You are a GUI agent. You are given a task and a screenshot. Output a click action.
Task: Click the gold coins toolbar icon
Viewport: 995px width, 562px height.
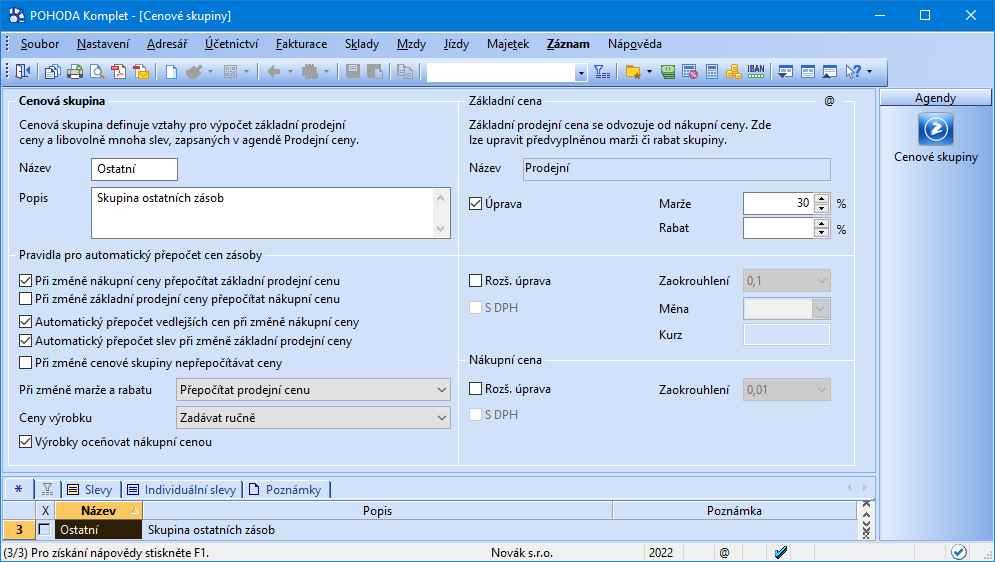tap(734, 72)
